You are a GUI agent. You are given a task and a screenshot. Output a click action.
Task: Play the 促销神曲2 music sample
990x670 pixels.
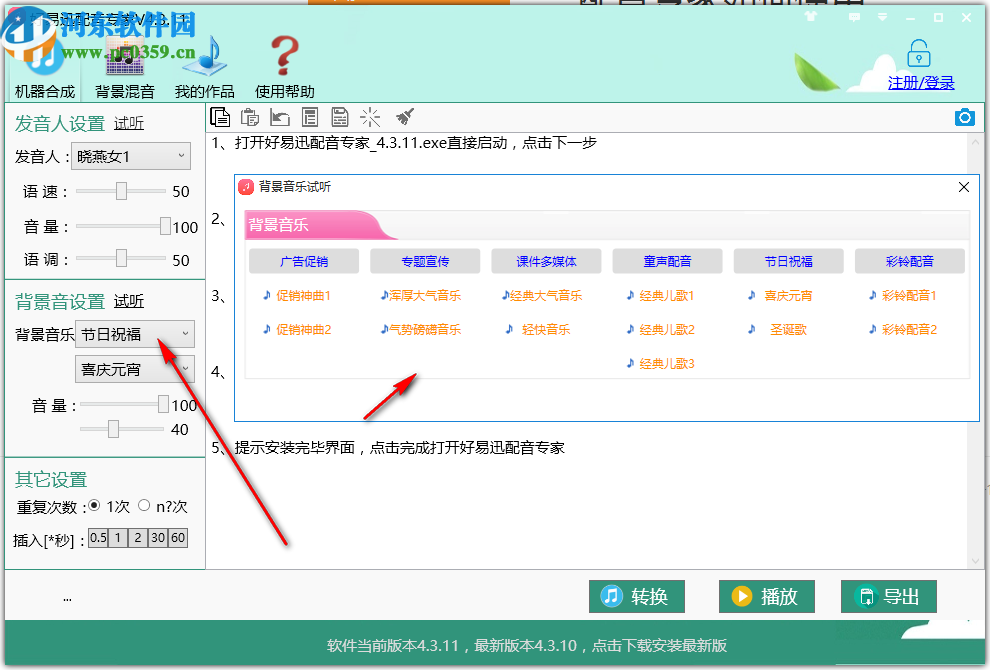[x=297, y=330]
